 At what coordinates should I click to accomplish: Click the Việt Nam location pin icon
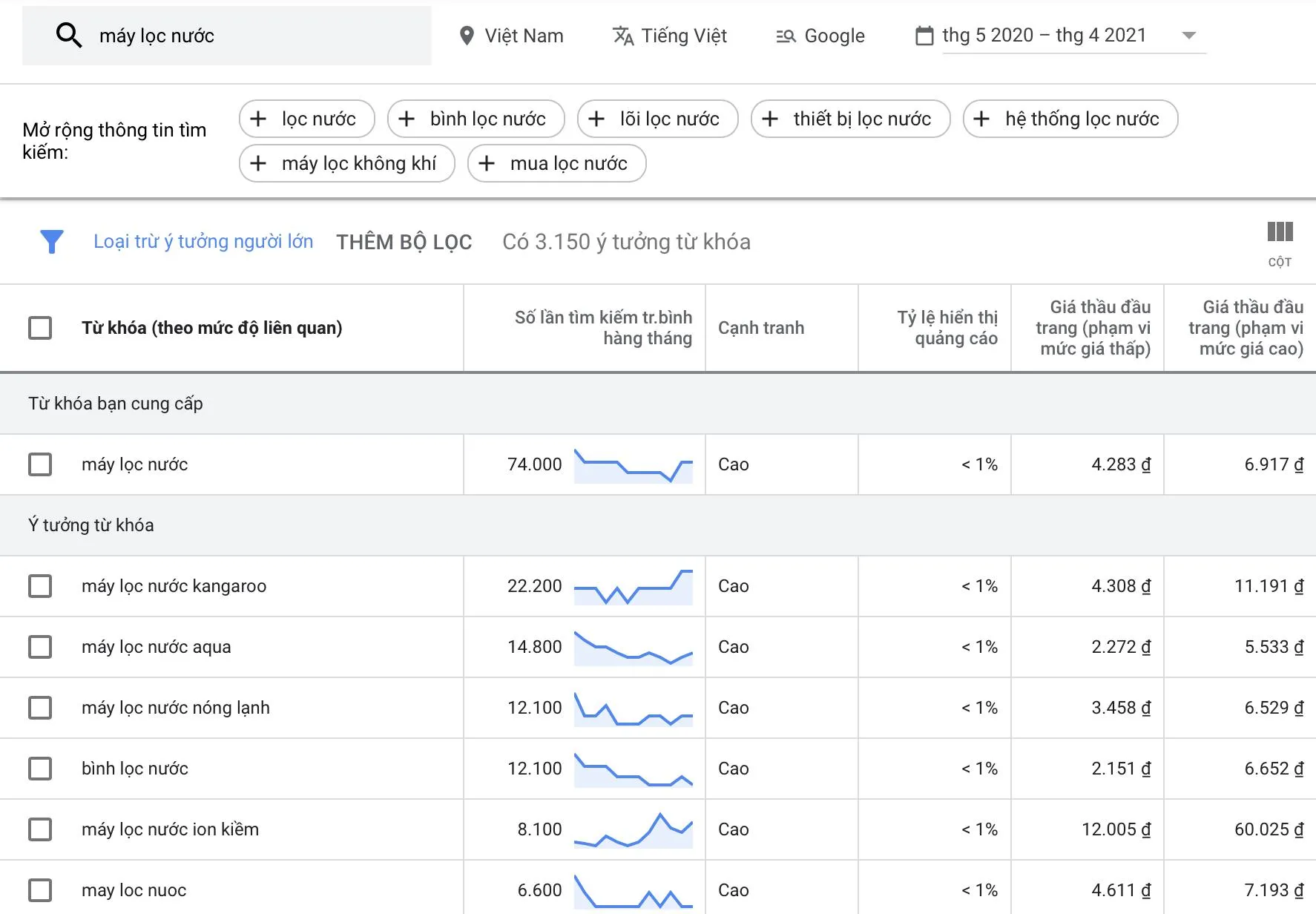pos(467,36)
